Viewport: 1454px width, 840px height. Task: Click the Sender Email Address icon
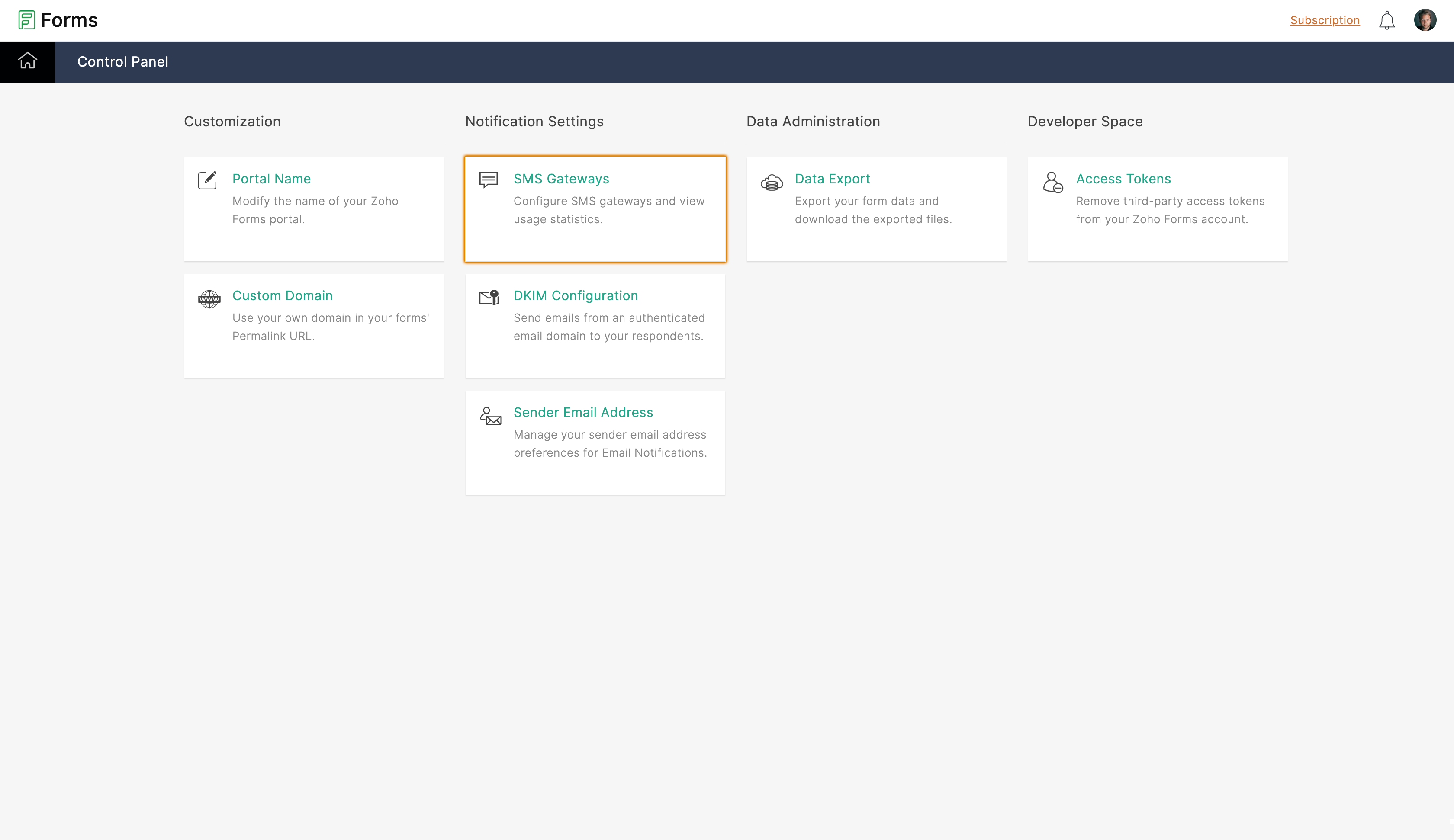[x=490, y=416]
